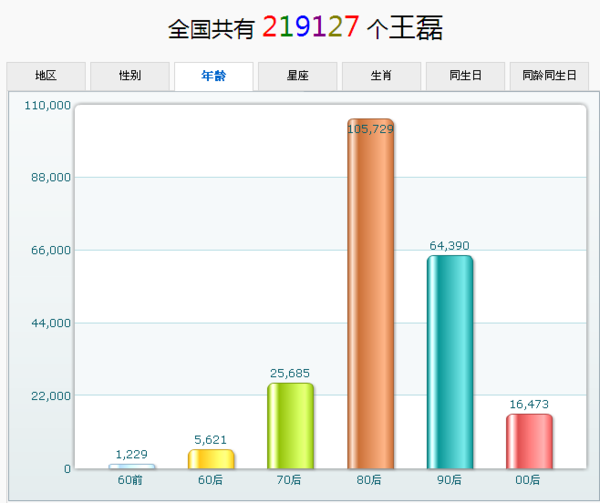Click the green 70后 bar
Viewport: 600px width, 503px height.
point(290,426)
